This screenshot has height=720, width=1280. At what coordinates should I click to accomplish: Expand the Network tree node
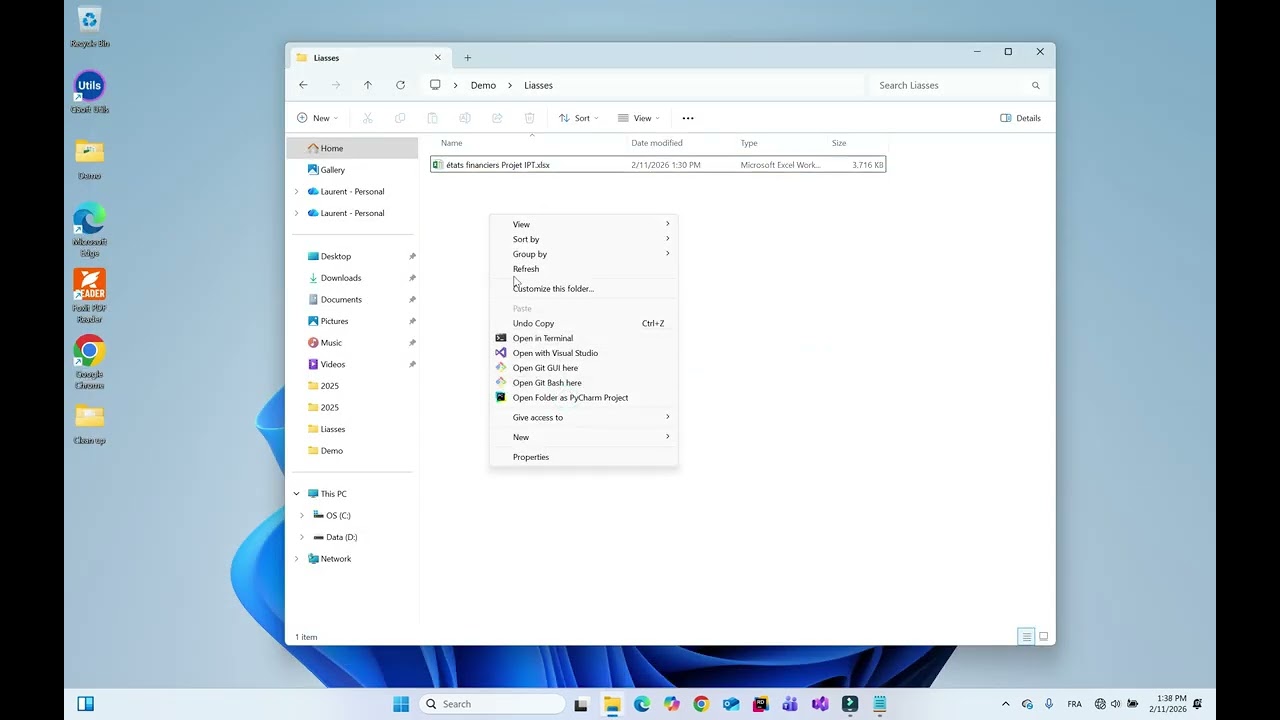(x=296, y=559)
